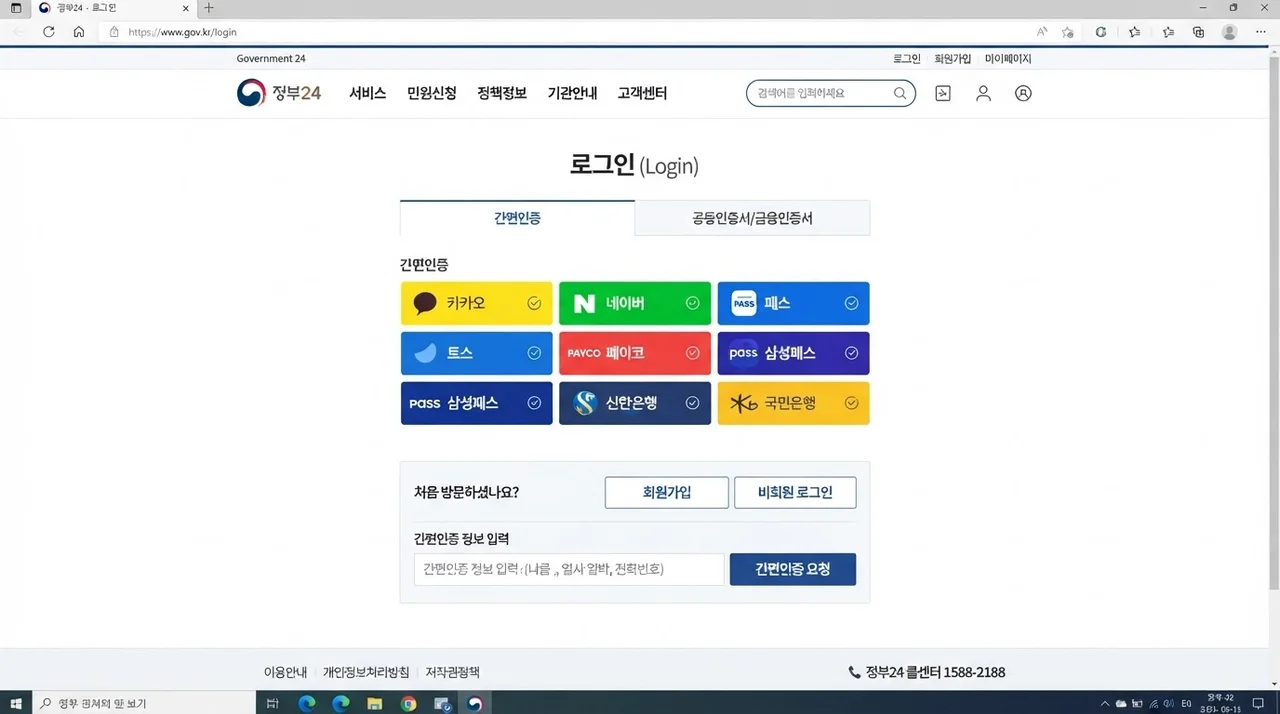Open the browser three-dot settings menu

(x=1261, y=32)
